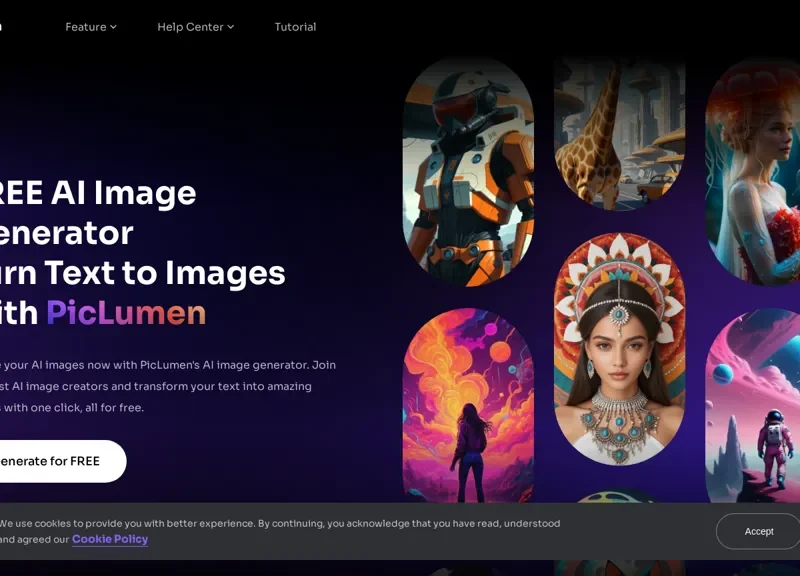Screen dimensions: 800x576
Task: View the orange armored robot image
Action: pyautogui.click(x=468, y=171)
